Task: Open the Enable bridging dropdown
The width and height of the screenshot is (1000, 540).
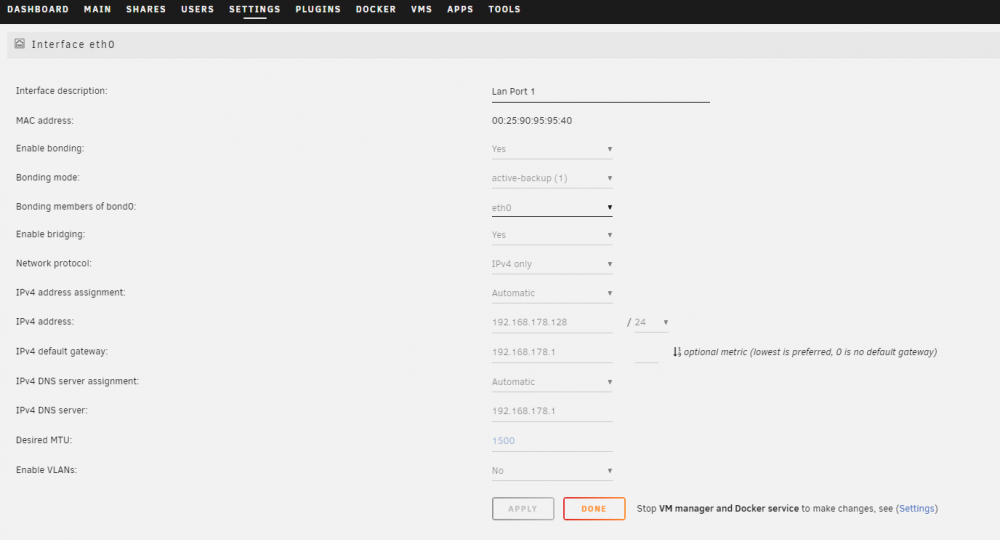Action: pyautogui.click(x=552, y=235)
